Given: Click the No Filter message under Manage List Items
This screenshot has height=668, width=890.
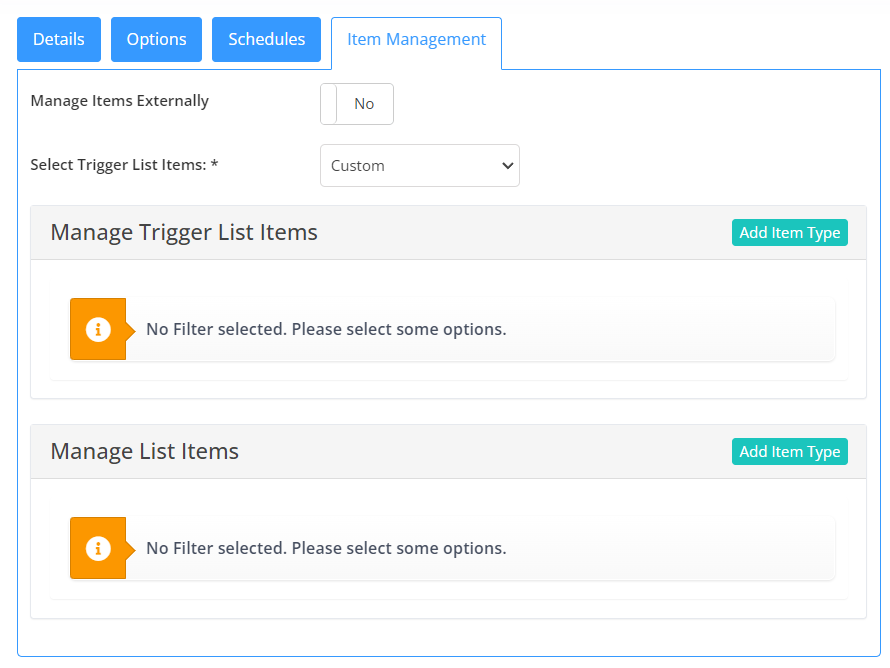Looking at the screenshot, I should [326, 548].
